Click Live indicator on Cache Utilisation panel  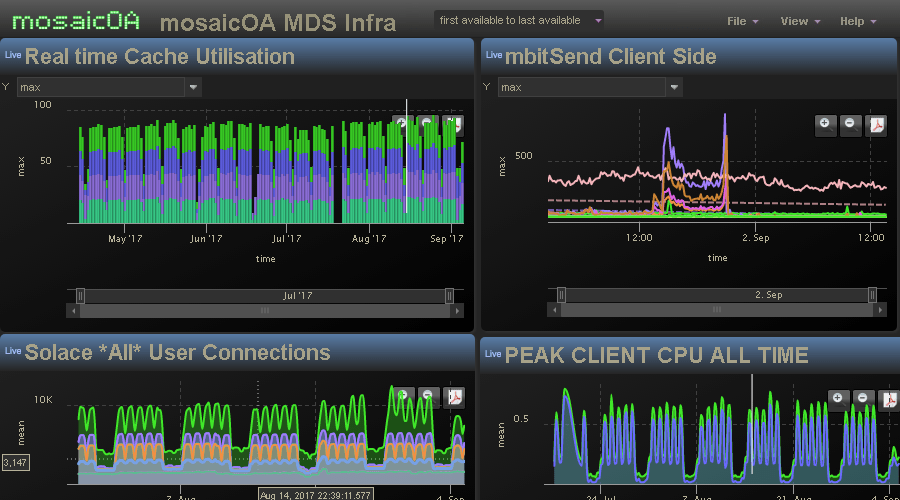pyautogui.click(x=13, y=55)
